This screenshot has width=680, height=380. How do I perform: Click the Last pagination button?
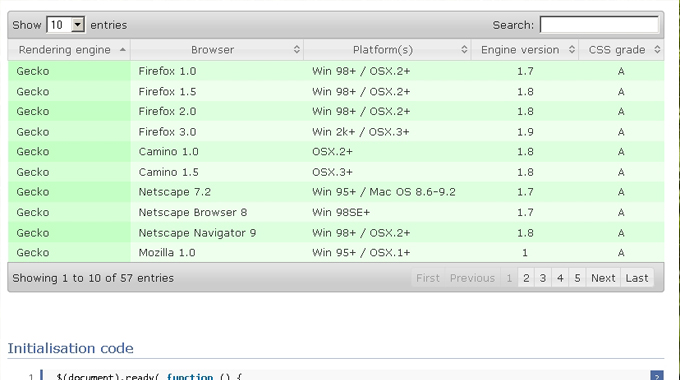coord(637,278)
